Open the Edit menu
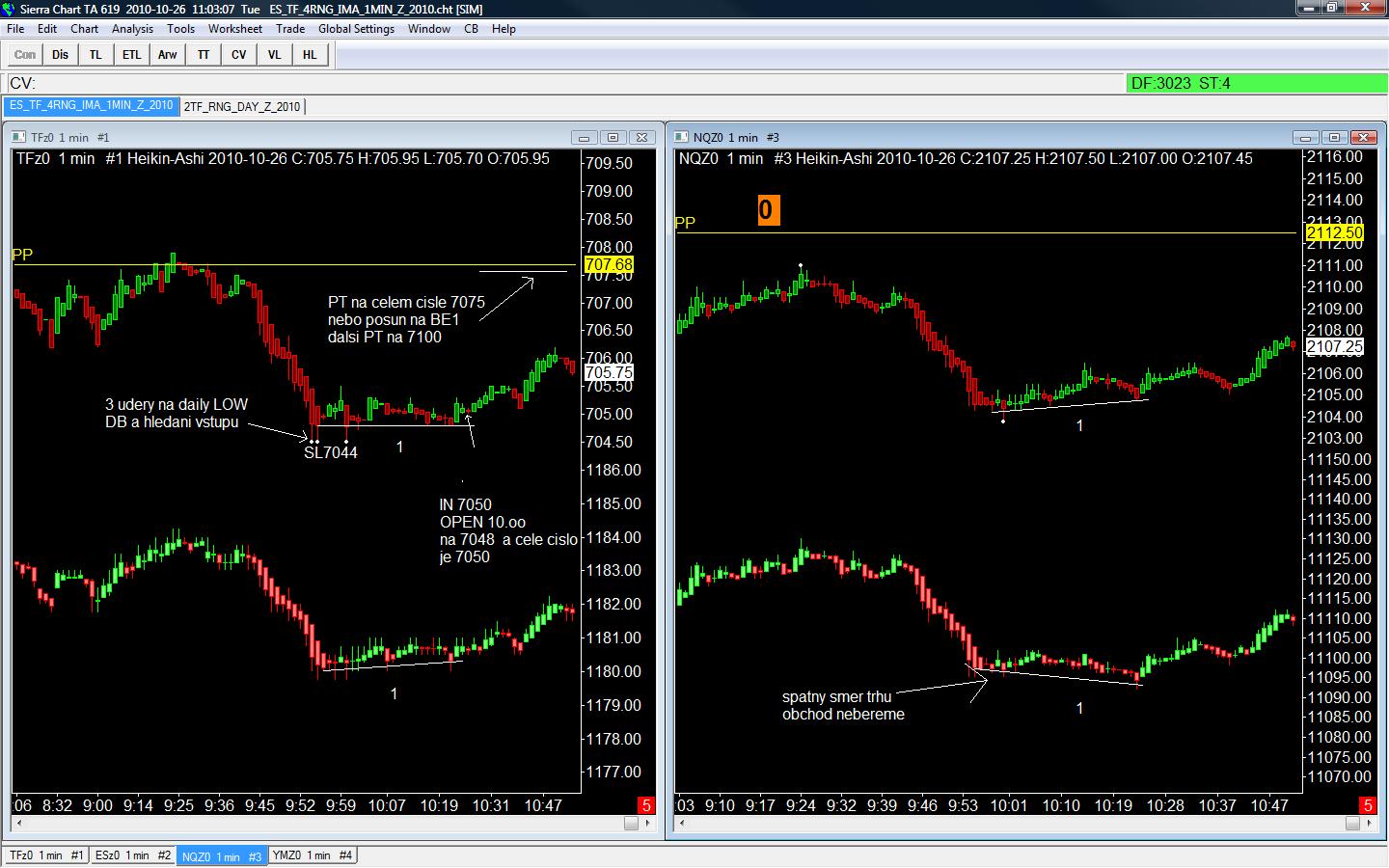This screenshot has width=1389, height=868. (x=47, y=29)
